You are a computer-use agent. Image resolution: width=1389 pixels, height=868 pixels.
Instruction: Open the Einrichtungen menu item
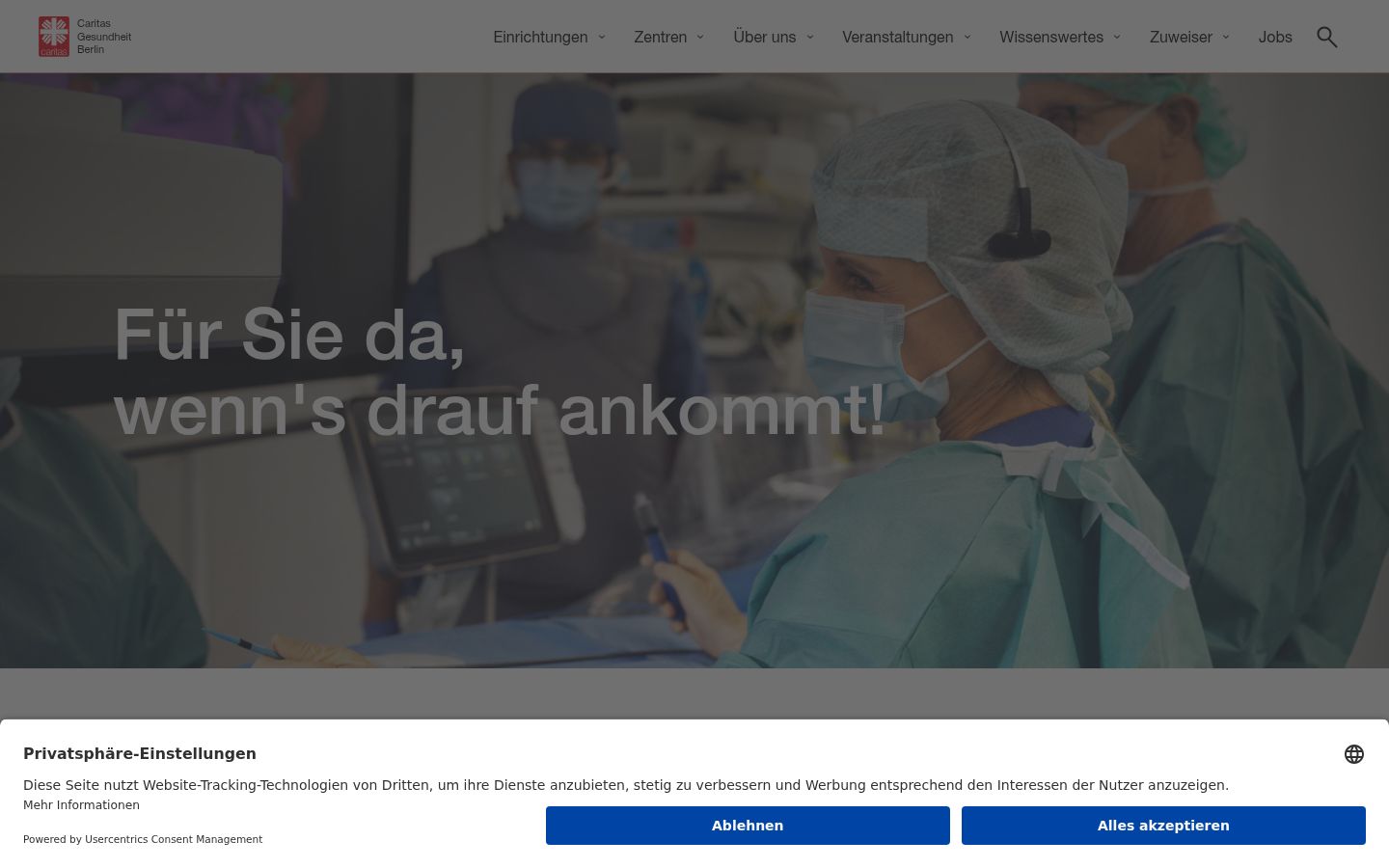[540, 37]
